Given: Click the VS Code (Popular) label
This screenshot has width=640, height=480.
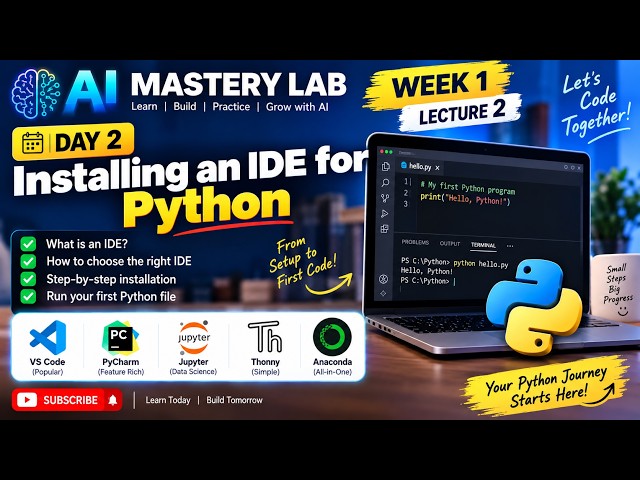Looking at the screenshot, I should [x=47, y=366].
